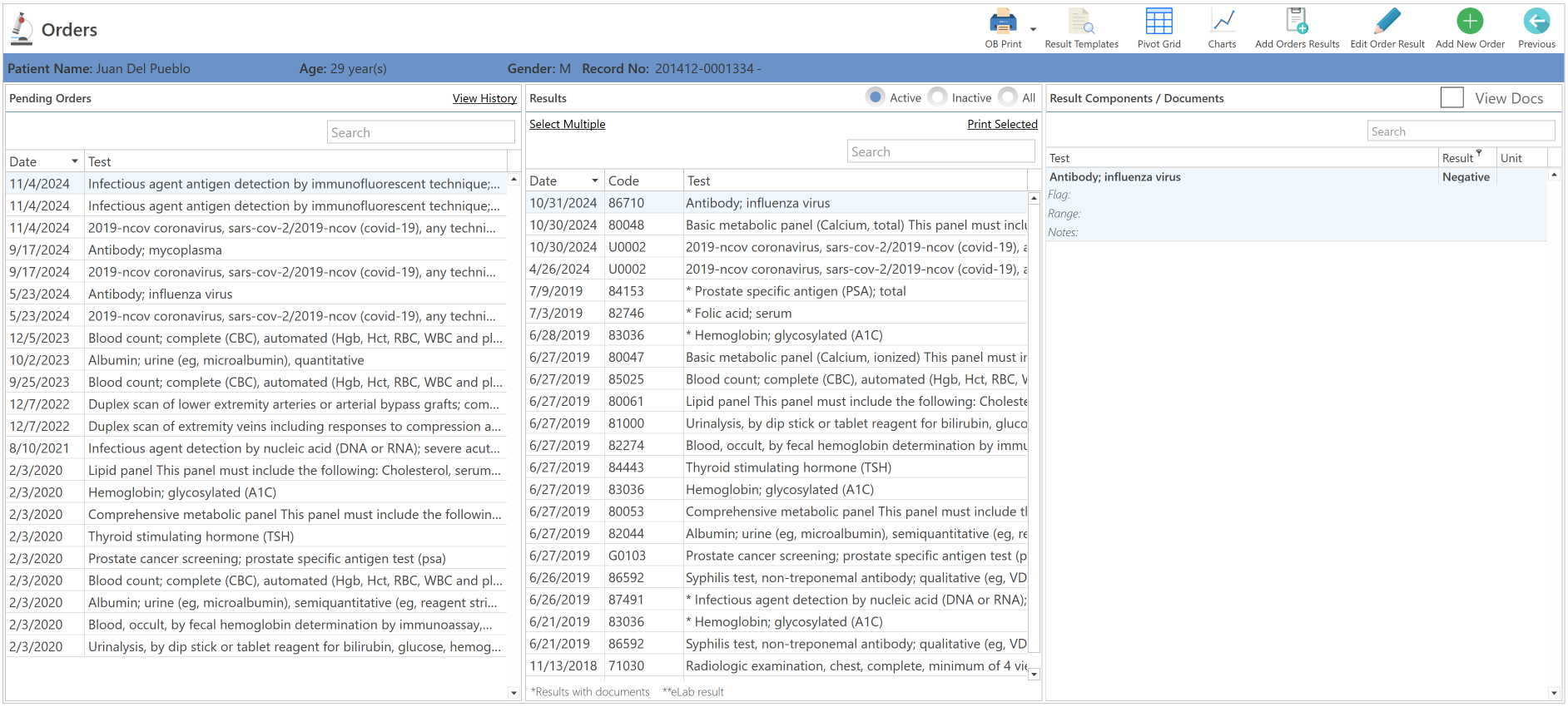This screenshot has height=707, width=1568.
Task: Select the result with code 84443 TSH
Action: [777, 467]
